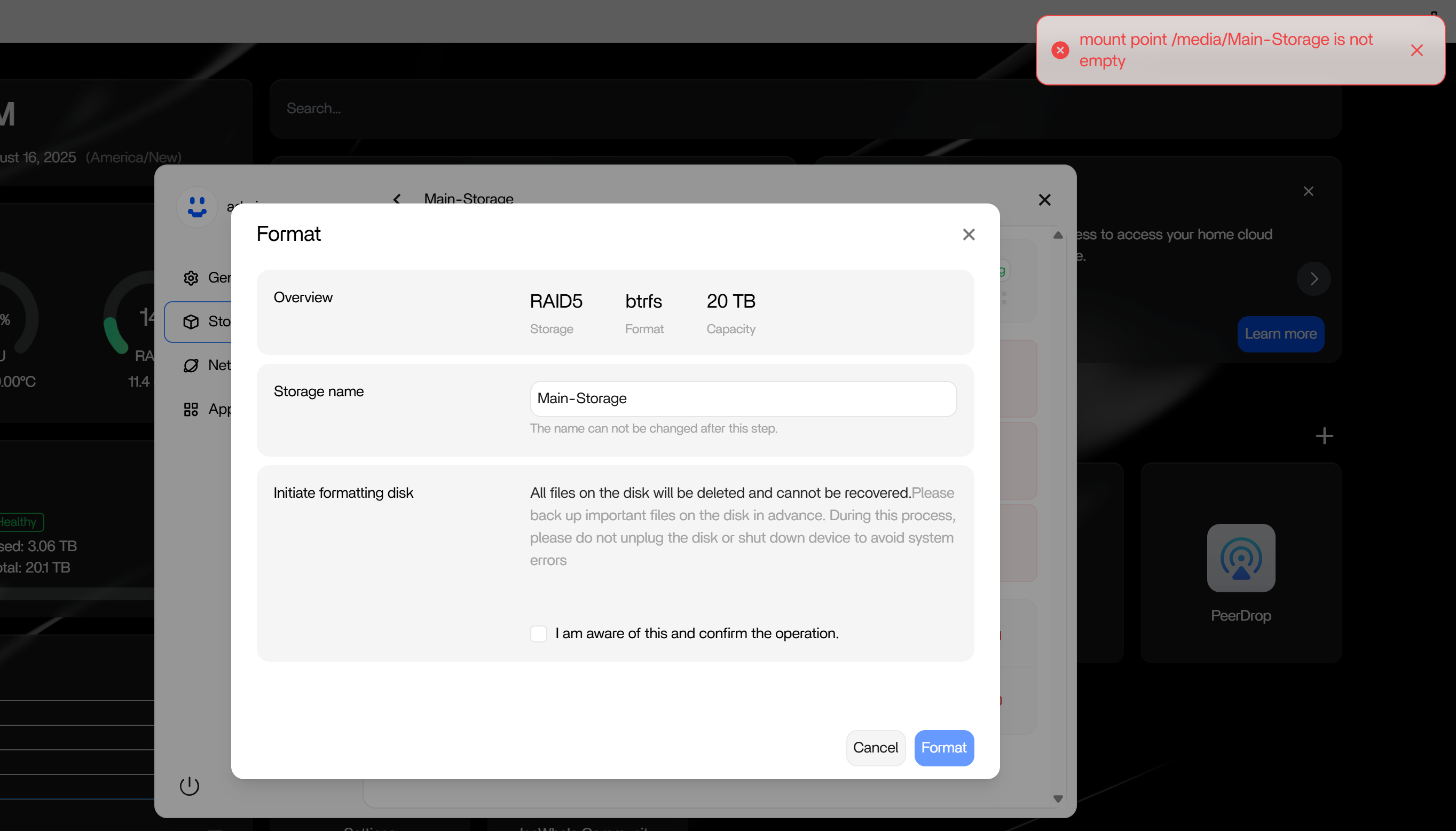Select the Storage tab in settings sidebar
1456x831 pixels.
point(199,322)
